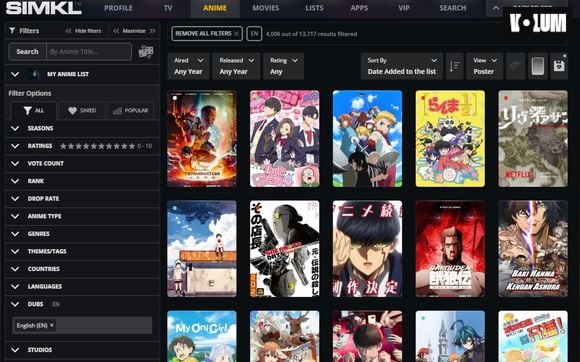Click the save filter floppy disk icon
Image resolution: width=580 pixels, height=362 pixels.
click(x=559, y=66)
